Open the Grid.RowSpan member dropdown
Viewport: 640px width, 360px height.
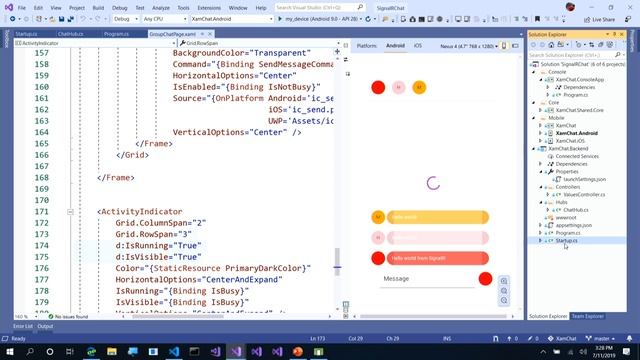click(260, 43)
